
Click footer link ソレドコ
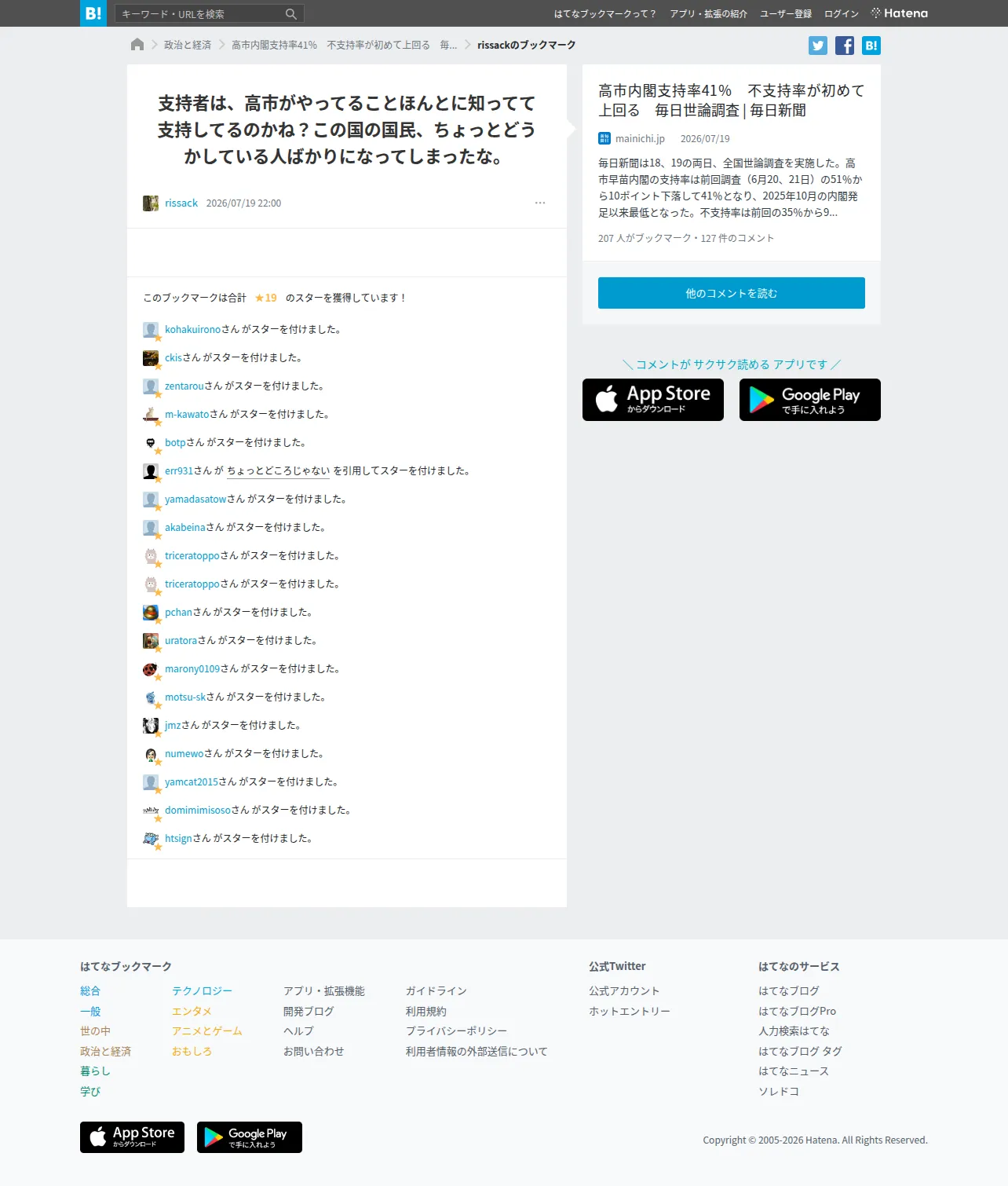(779, 1092)
